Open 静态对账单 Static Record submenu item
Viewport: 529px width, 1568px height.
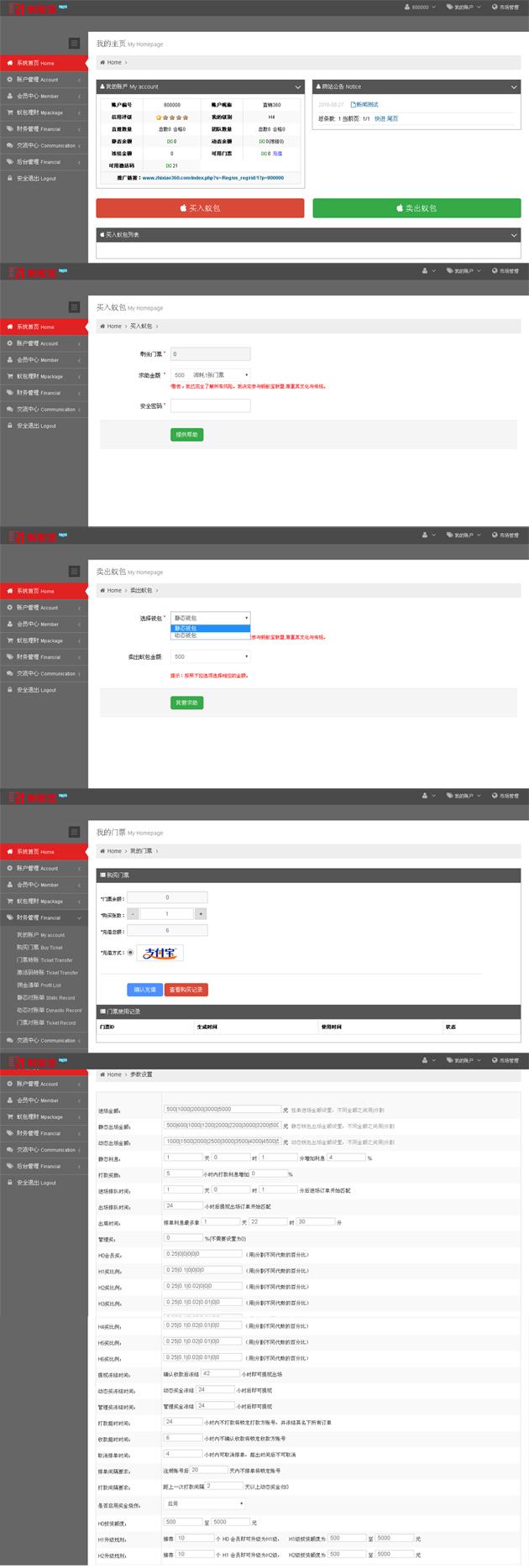(x=46, y=998)
